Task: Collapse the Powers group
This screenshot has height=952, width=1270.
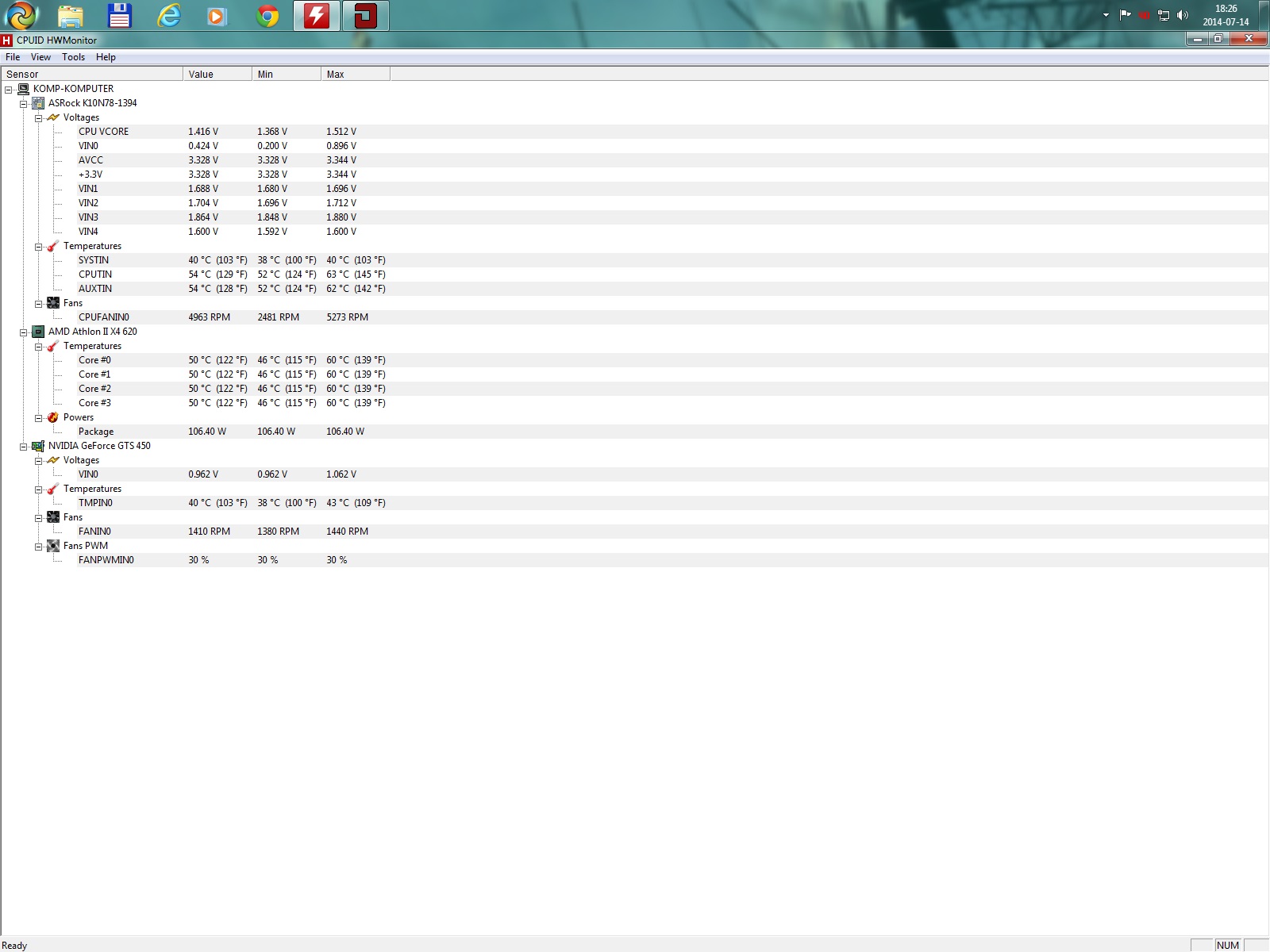Action: point(38,418)
